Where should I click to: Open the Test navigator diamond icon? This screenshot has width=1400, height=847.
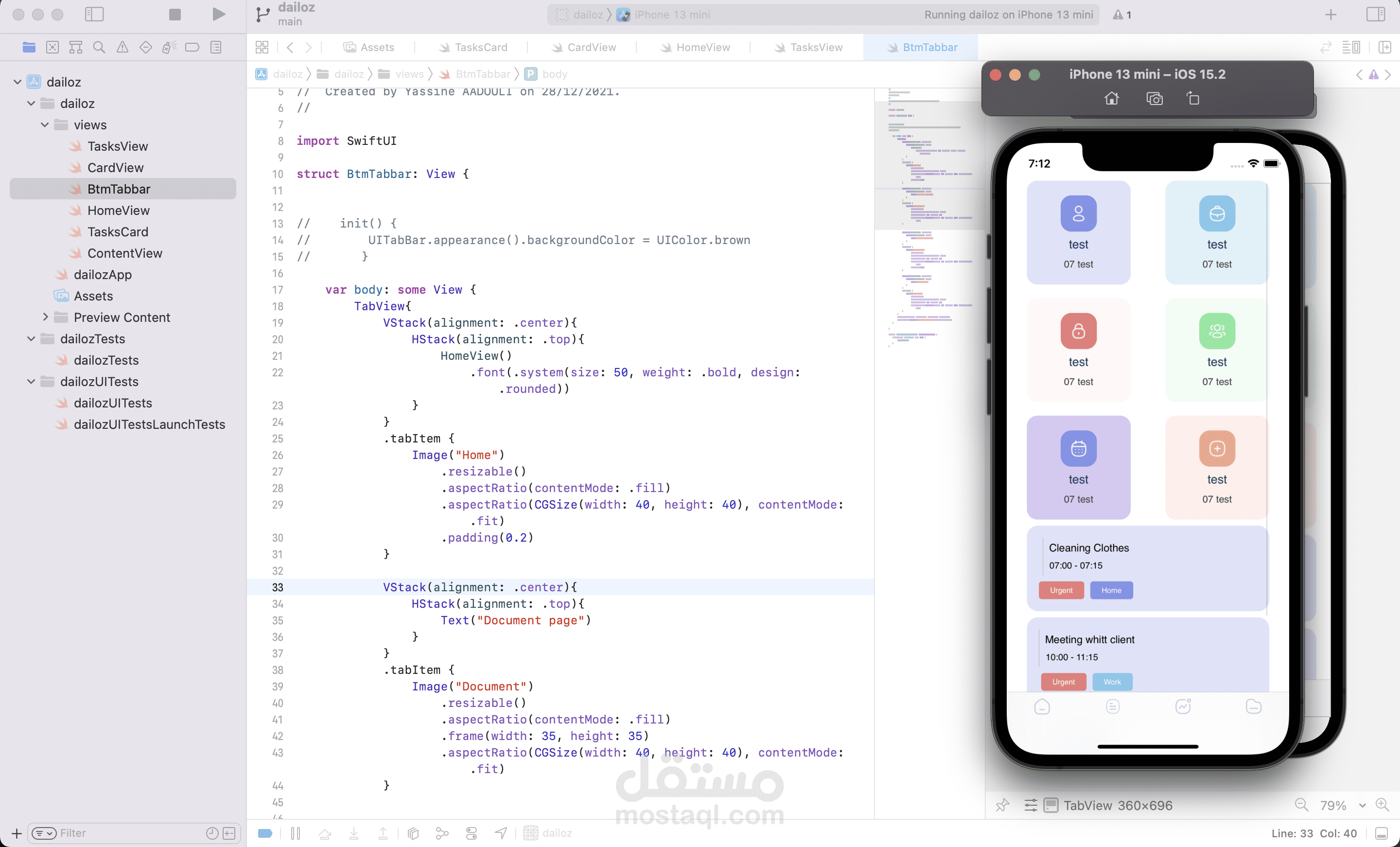pos(145,47)
